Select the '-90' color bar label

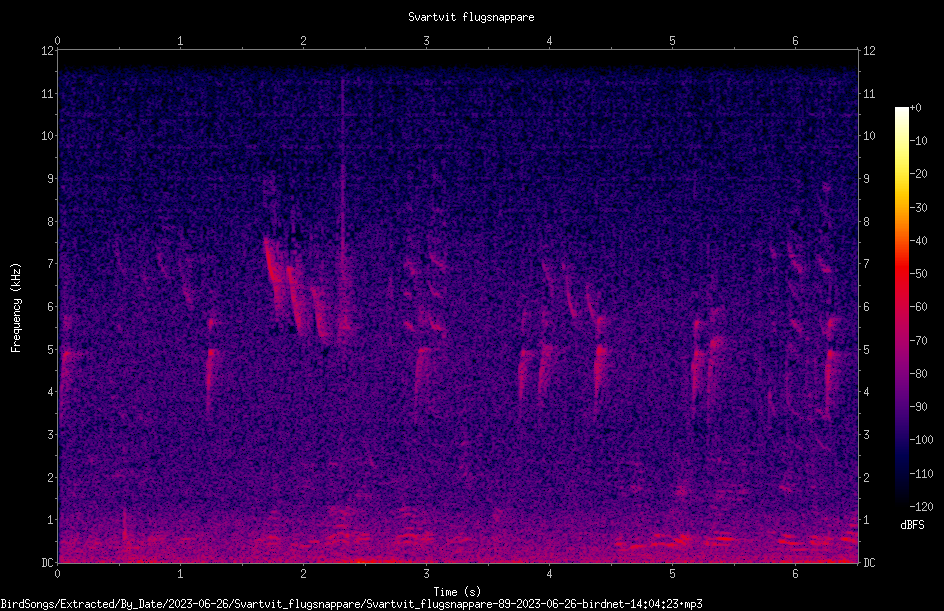coord(918,407)
